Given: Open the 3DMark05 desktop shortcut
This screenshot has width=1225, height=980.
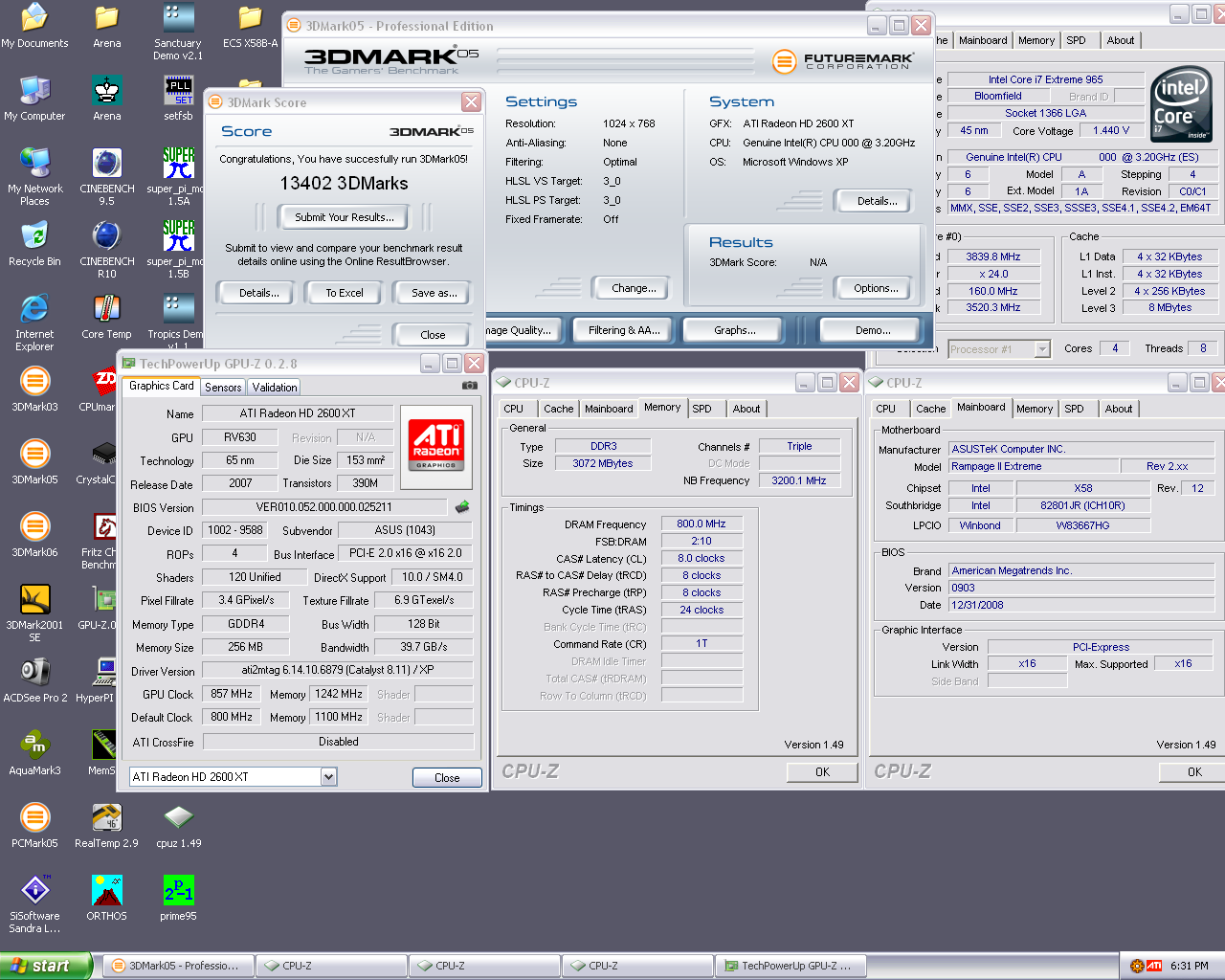Looking at the screenshot, I should 34,462.
